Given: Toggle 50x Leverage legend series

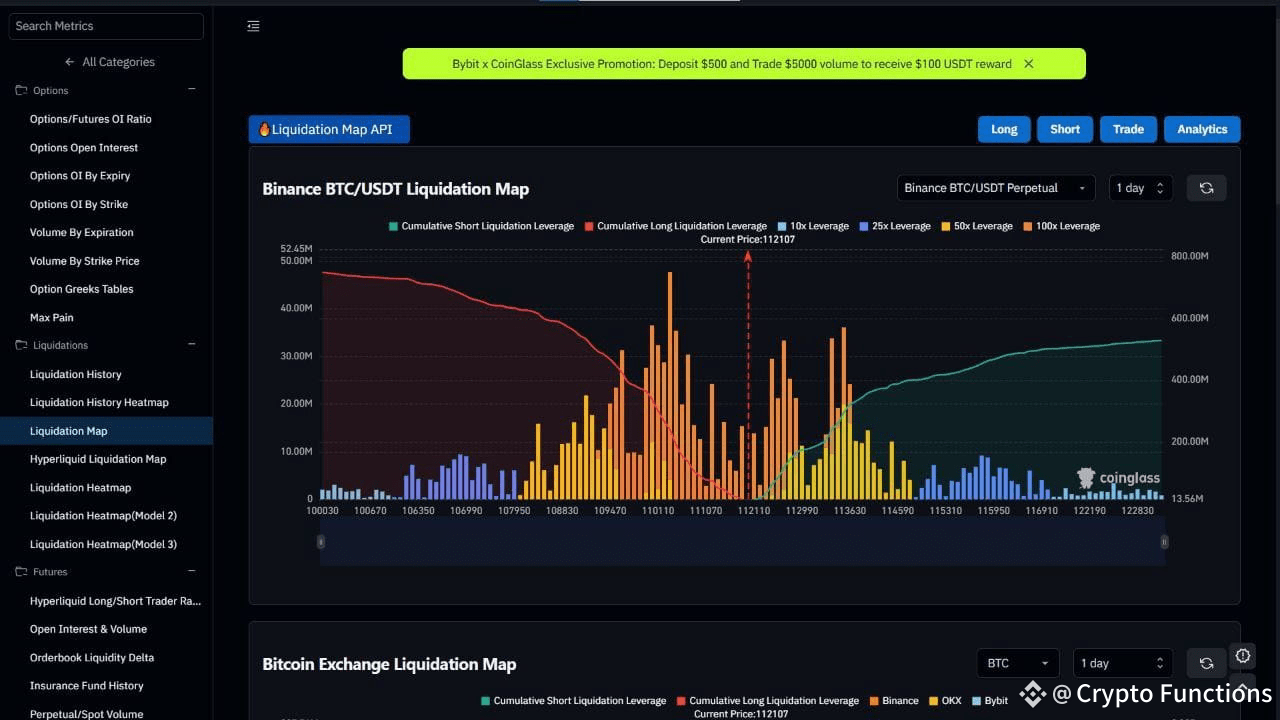Looking at the screenshot, I should point(976,226).
